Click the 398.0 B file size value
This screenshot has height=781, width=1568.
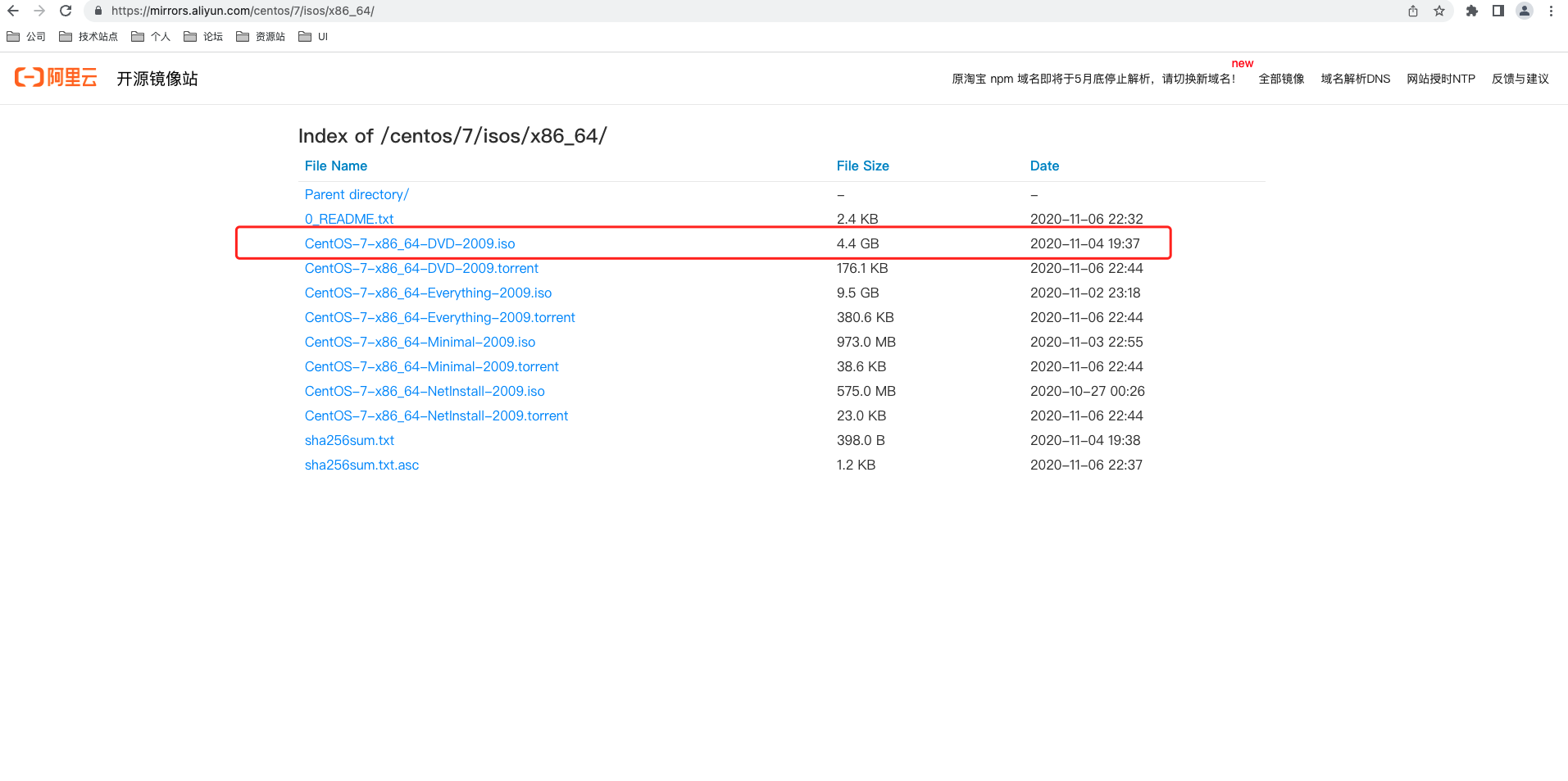click(x=861, y=440)
